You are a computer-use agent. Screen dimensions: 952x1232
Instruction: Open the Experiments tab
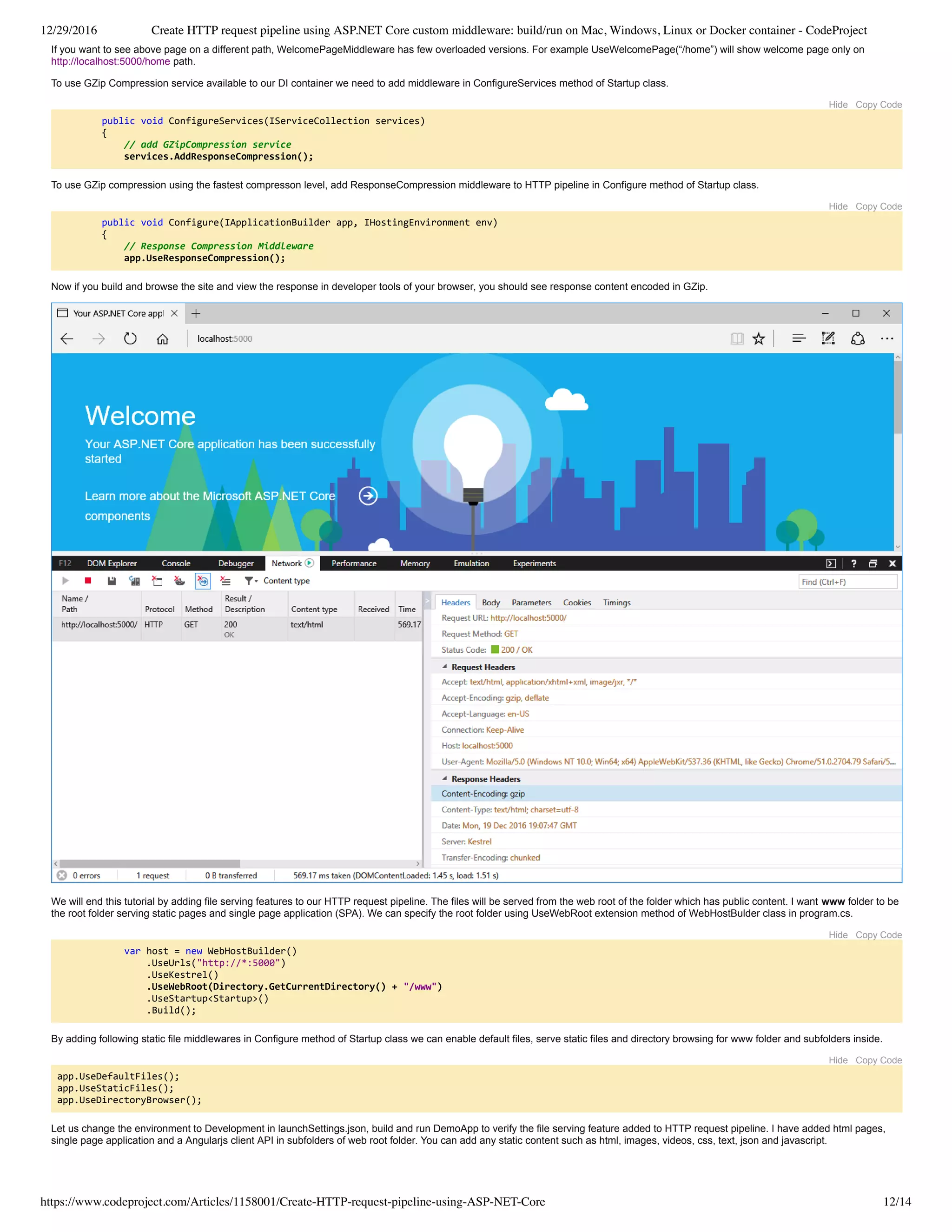point(534,563)
